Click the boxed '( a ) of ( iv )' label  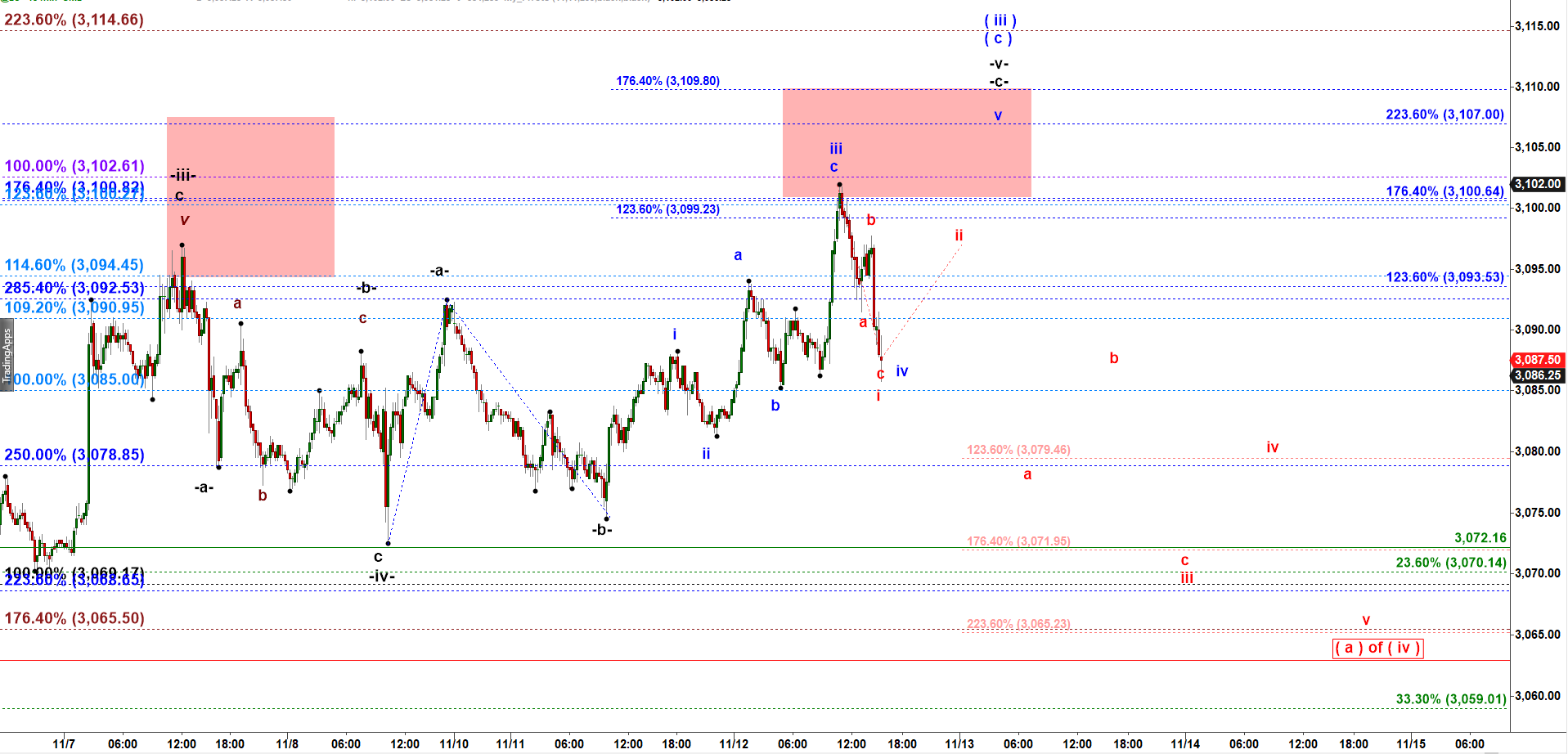1377,649
